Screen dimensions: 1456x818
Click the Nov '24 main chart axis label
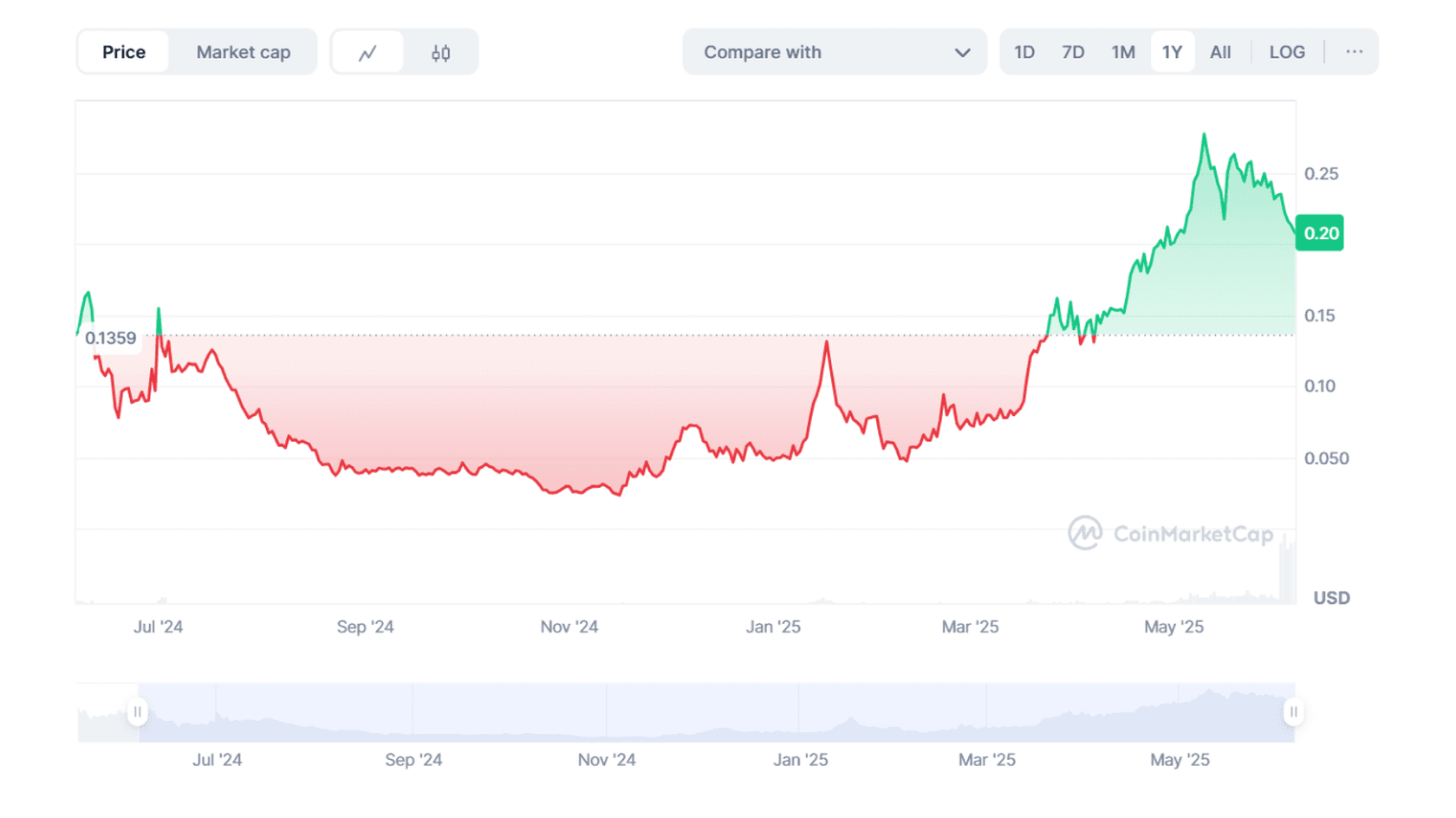point(569,626)
